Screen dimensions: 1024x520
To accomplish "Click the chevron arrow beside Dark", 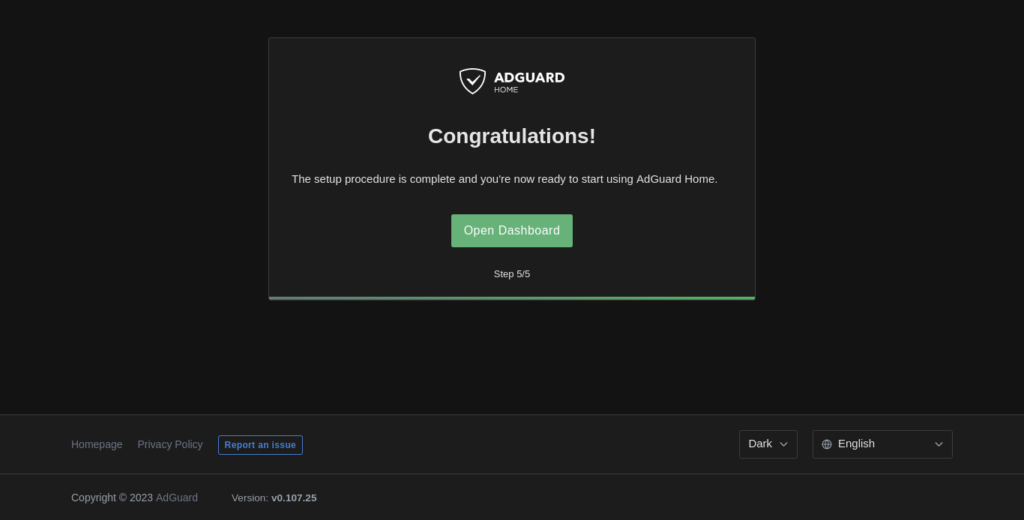I will click(784, 444).
